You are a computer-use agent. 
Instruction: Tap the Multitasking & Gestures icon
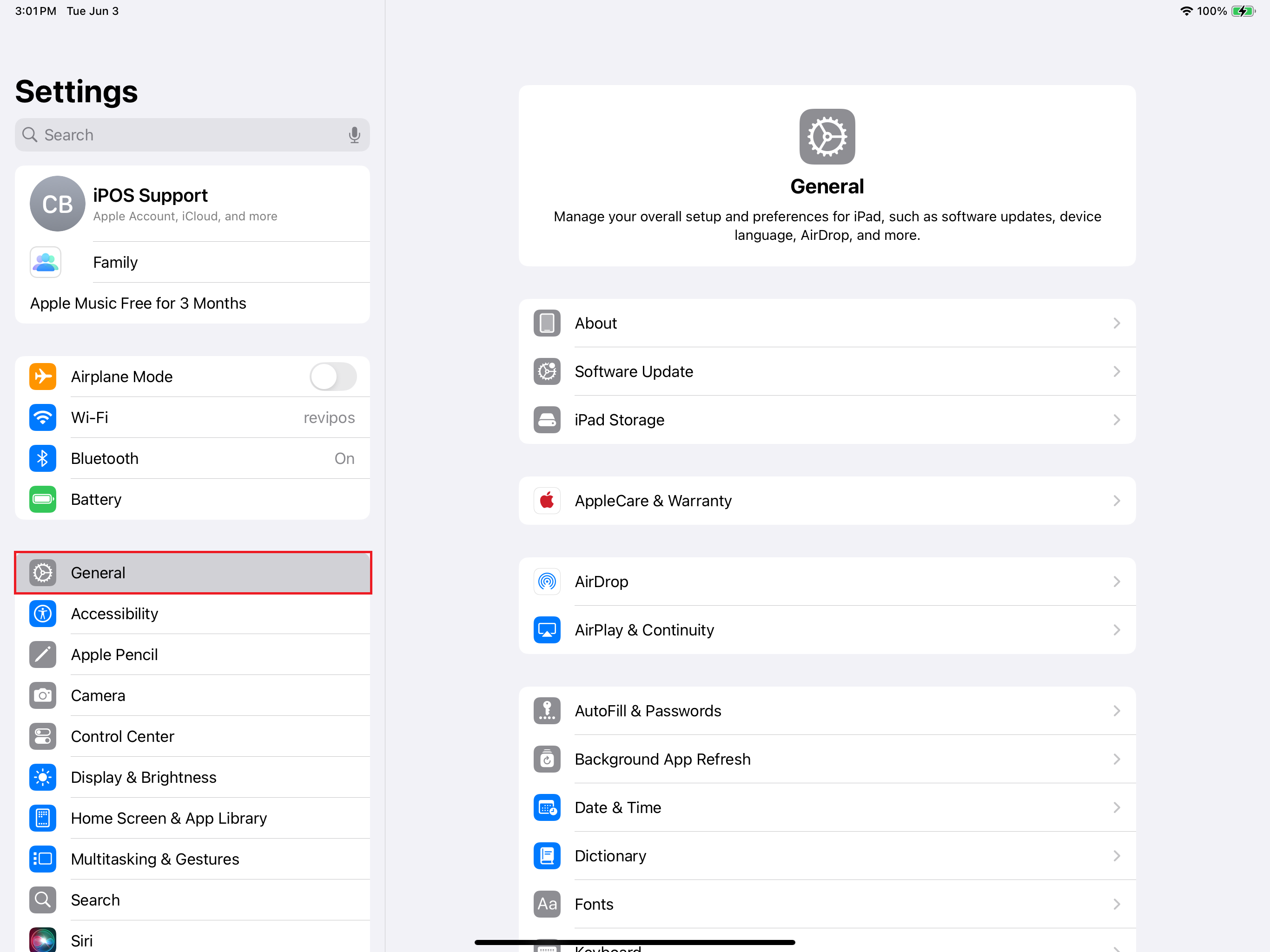[42, 859]
